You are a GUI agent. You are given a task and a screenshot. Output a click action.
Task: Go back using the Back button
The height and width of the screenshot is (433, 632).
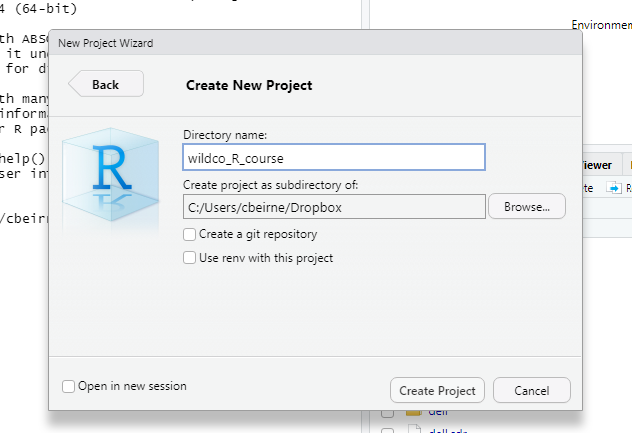pos(106,84)
